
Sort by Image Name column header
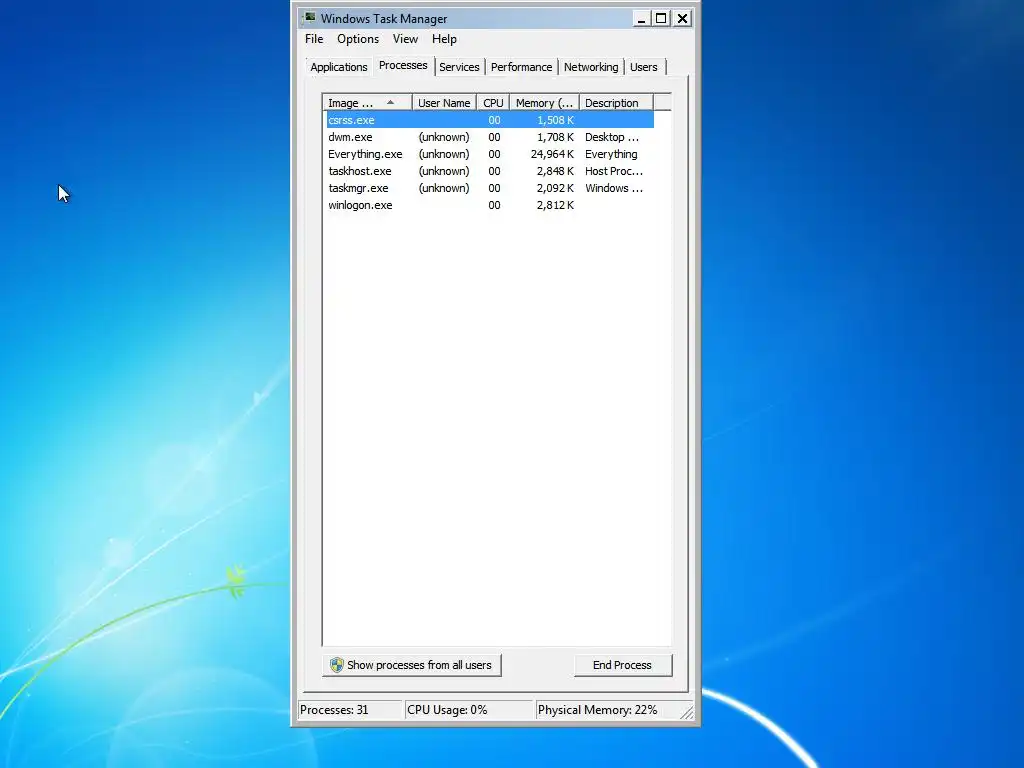pos(367,103)
